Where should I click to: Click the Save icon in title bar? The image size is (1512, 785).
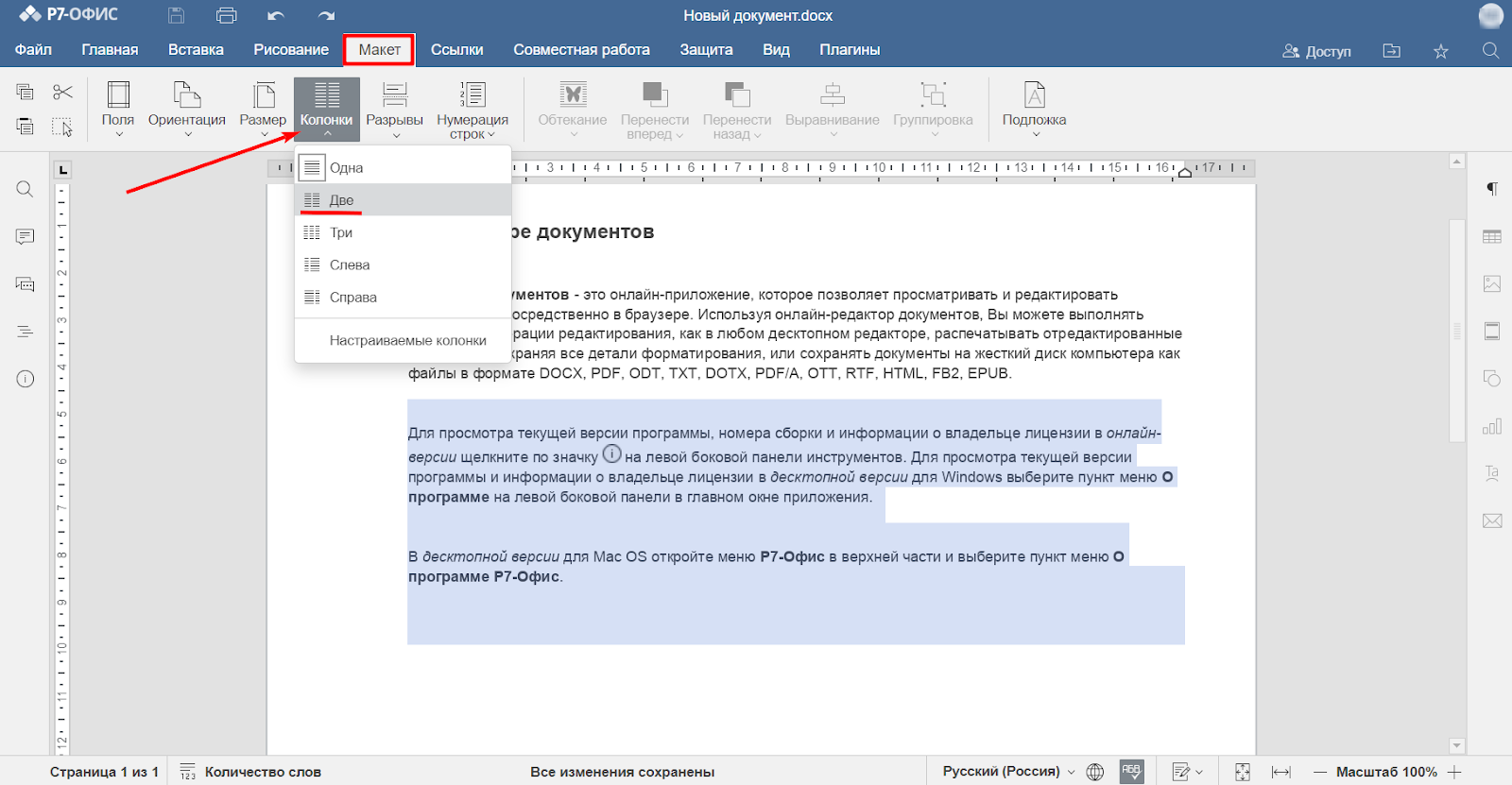pyautogui.click(x=176, y=15)
